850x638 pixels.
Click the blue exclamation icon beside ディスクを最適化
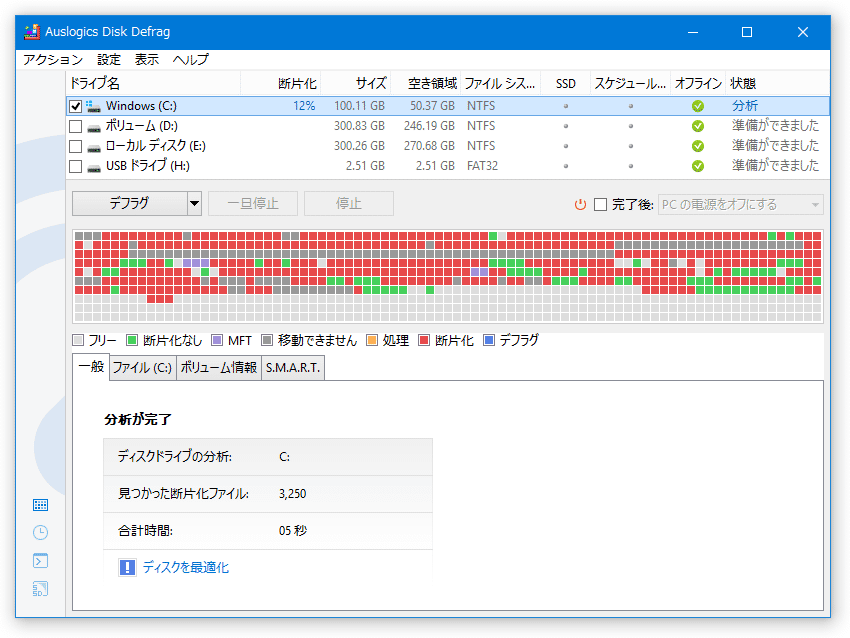[x=127, y=568]
